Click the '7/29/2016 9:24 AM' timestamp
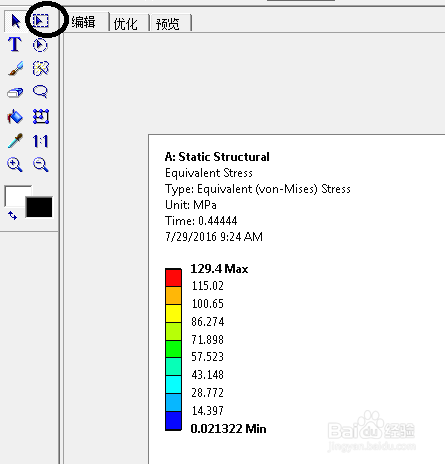Viewport: 445px width, 464px height. coord(214,236)
